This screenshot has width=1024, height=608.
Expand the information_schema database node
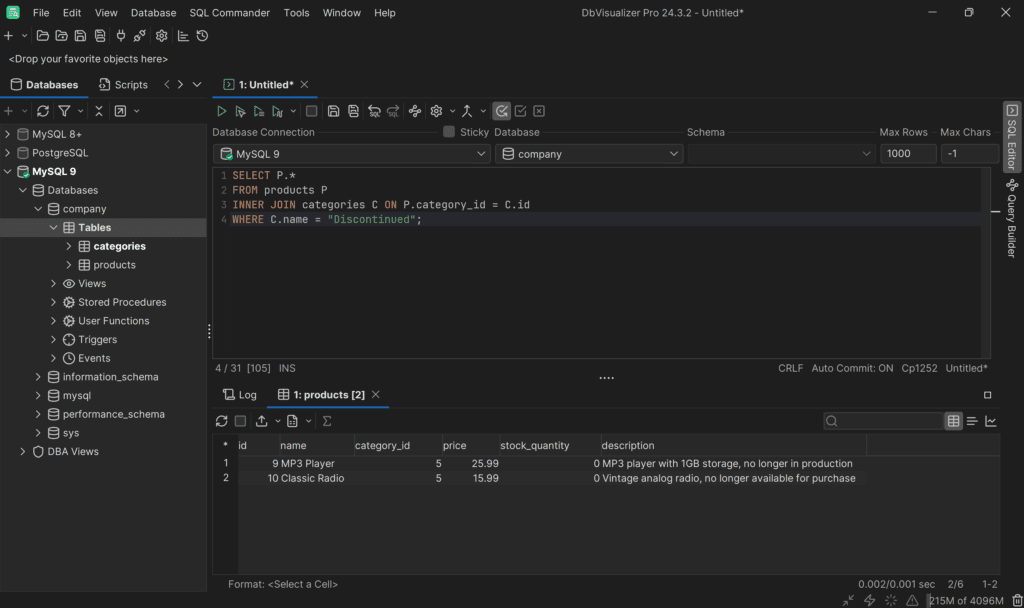38,377
